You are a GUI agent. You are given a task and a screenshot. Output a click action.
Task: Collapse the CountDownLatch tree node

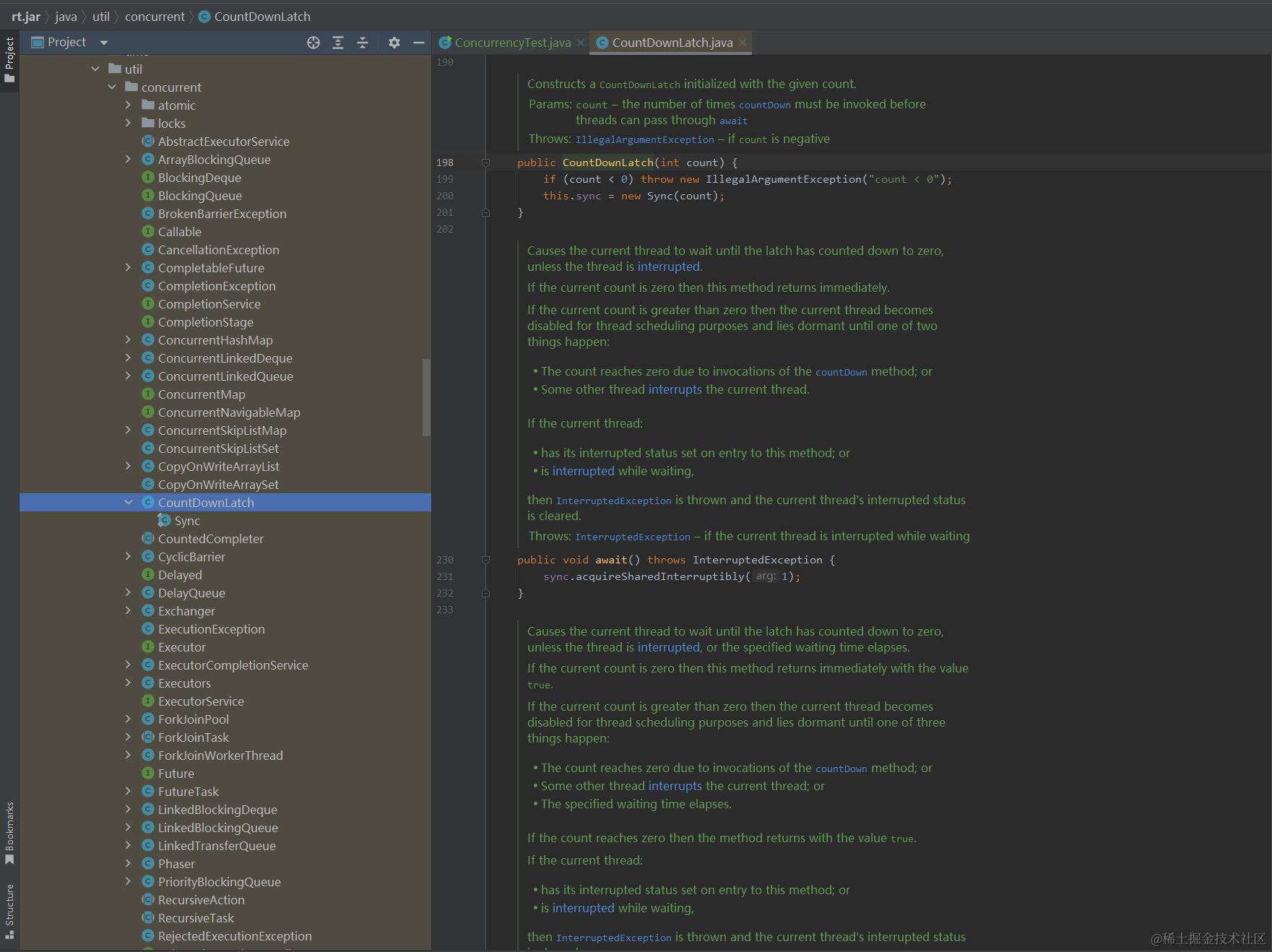pos(129,503)
